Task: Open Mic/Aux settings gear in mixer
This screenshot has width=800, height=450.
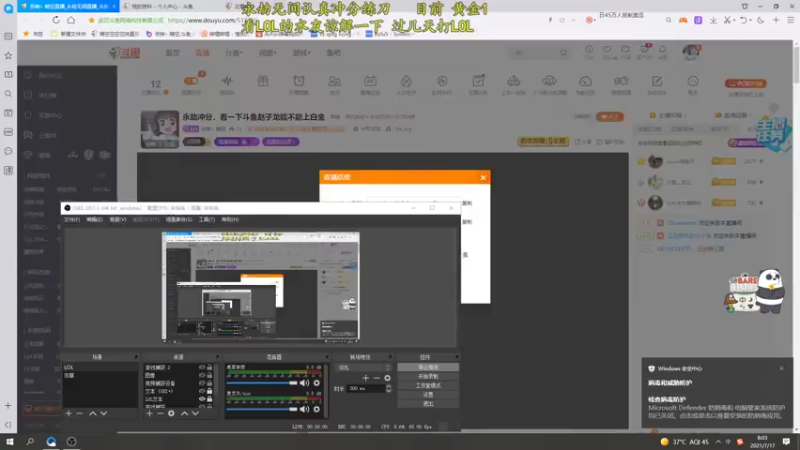Action: pyautogui.click(x=316, y=409)
